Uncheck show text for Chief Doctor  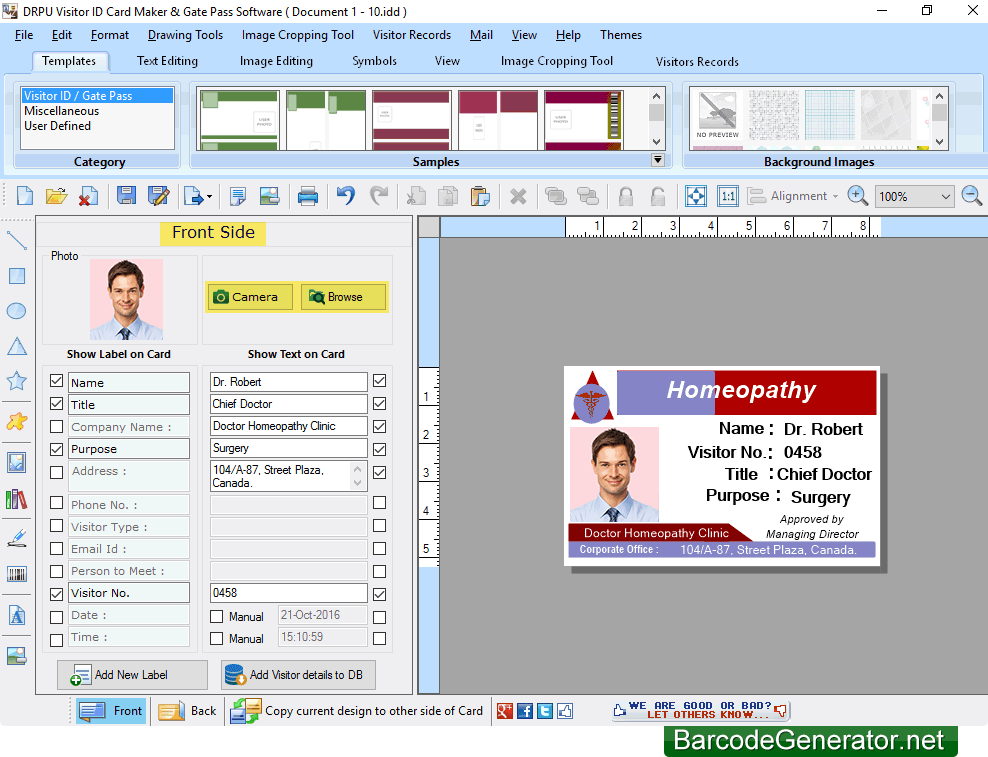tap(379, 403)
